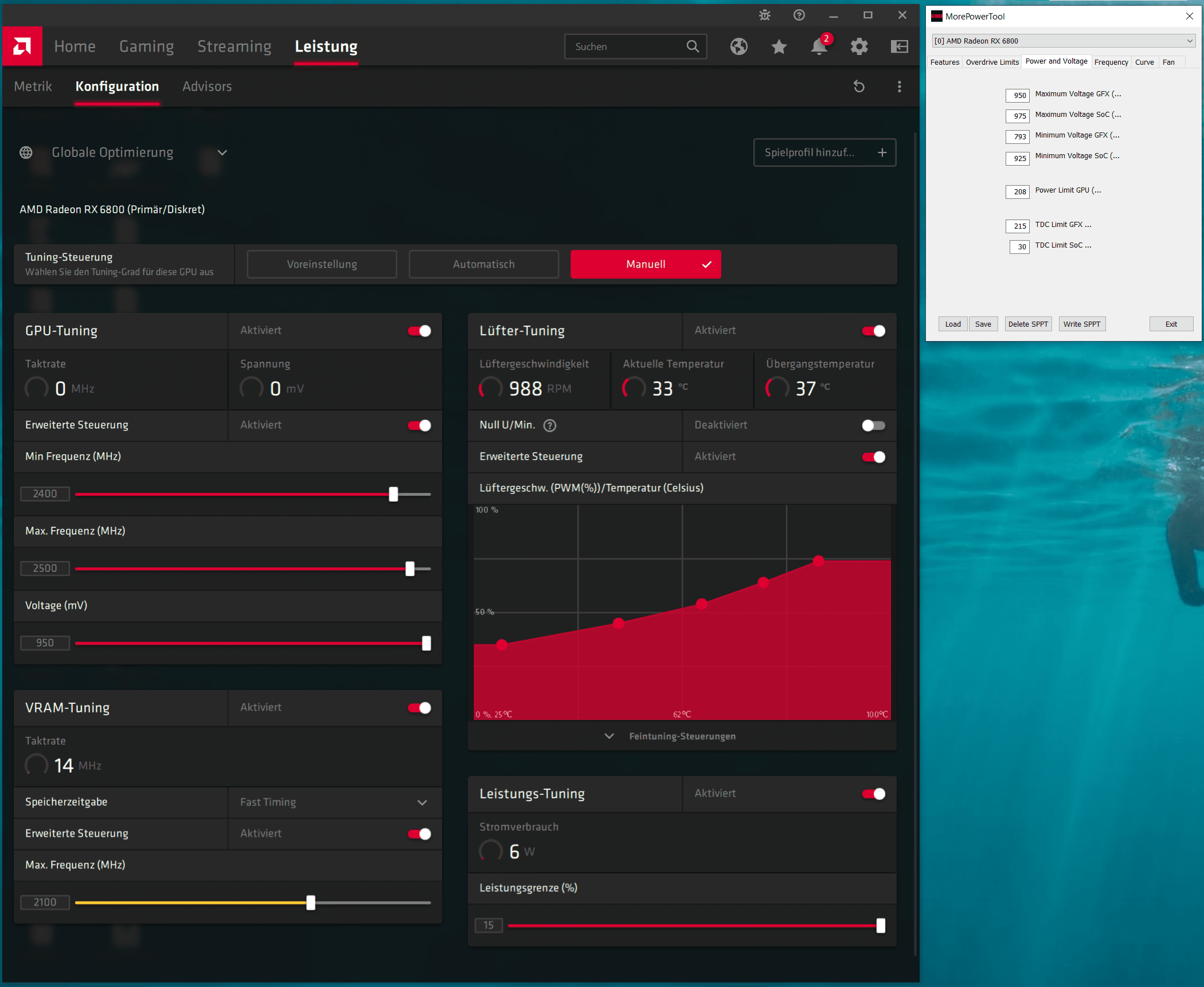This screenshot has height=987, width=1204.
Task: Switch to the Home tab
Action: 75,46
